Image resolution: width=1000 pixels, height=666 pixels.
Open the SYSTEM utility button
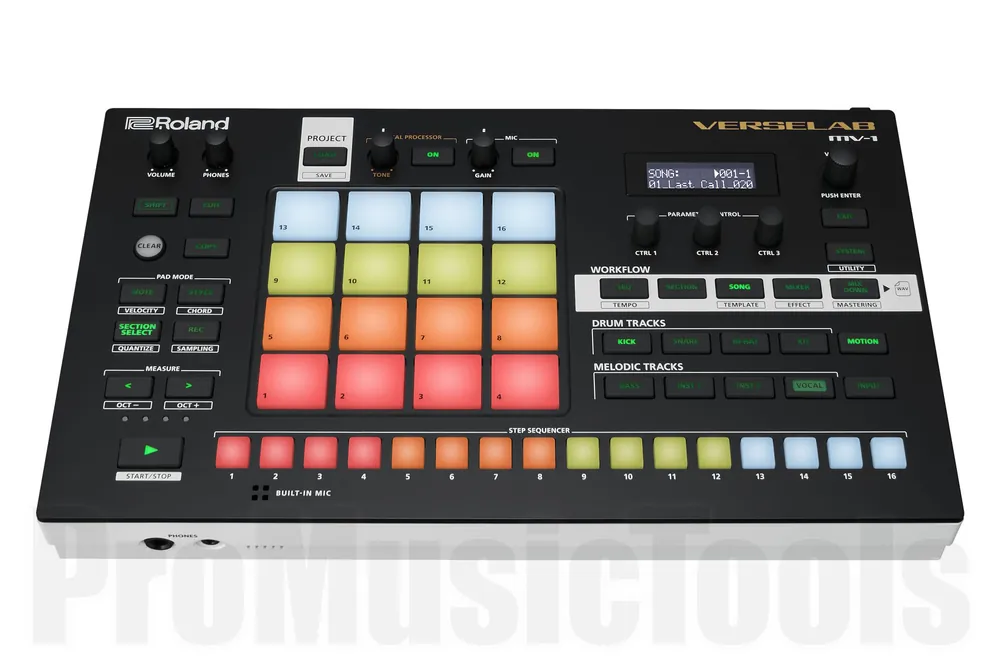click(x=850, y=251)
